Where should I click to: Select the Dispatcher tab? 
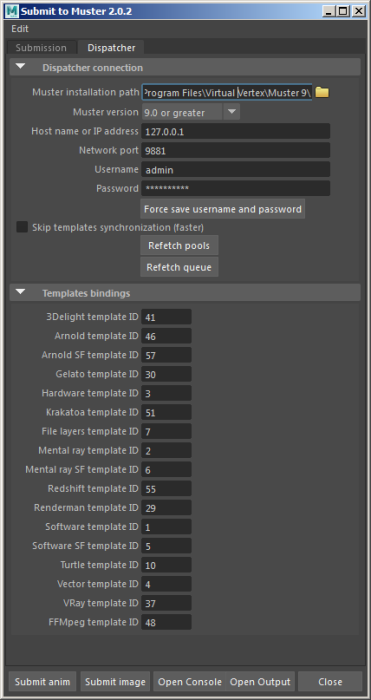point(111,48)
